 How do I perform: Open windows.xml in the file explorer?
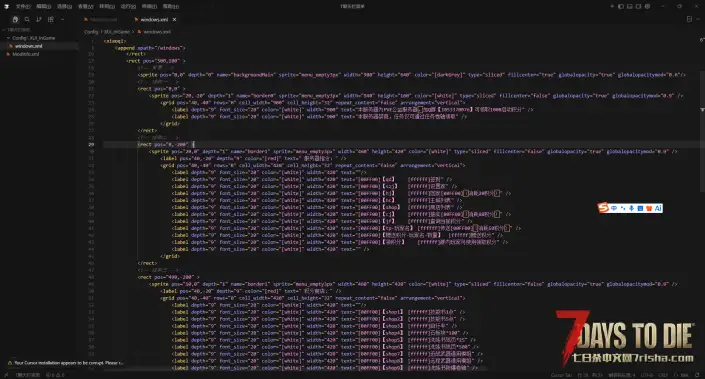point(28,46)
